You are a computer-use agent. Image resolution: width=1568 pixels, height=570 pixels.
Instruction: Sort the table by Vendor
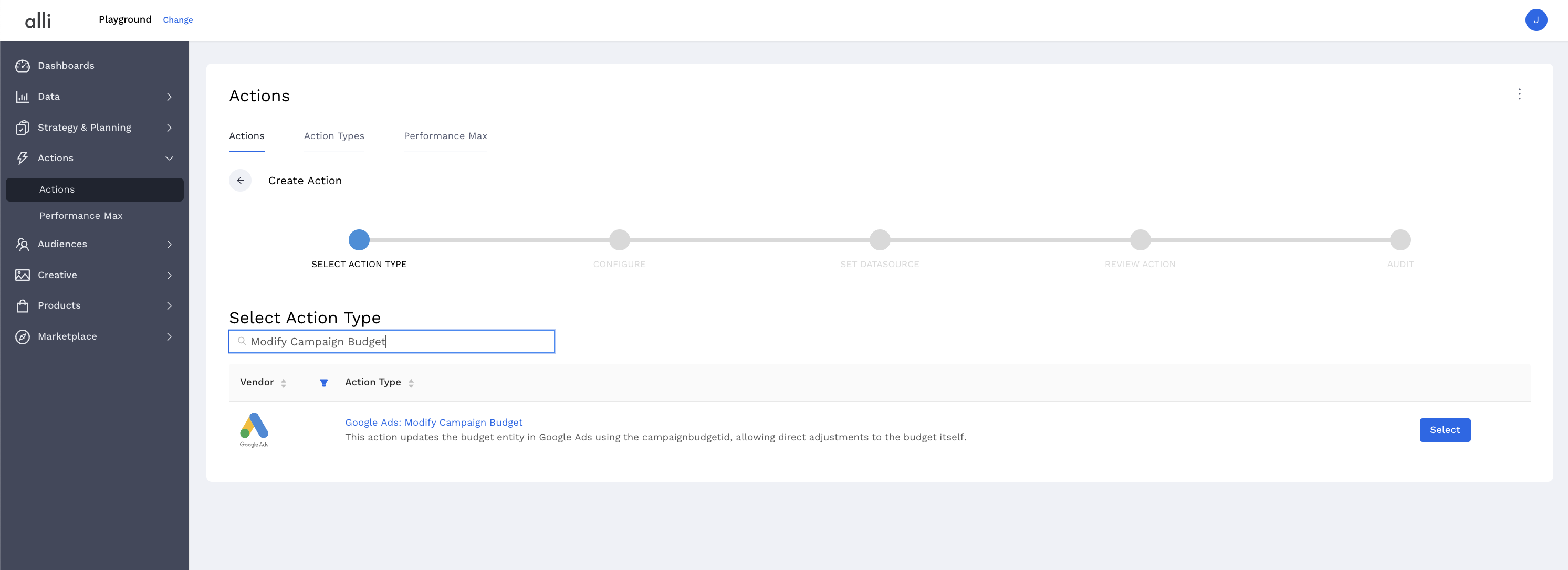(284, 383)
